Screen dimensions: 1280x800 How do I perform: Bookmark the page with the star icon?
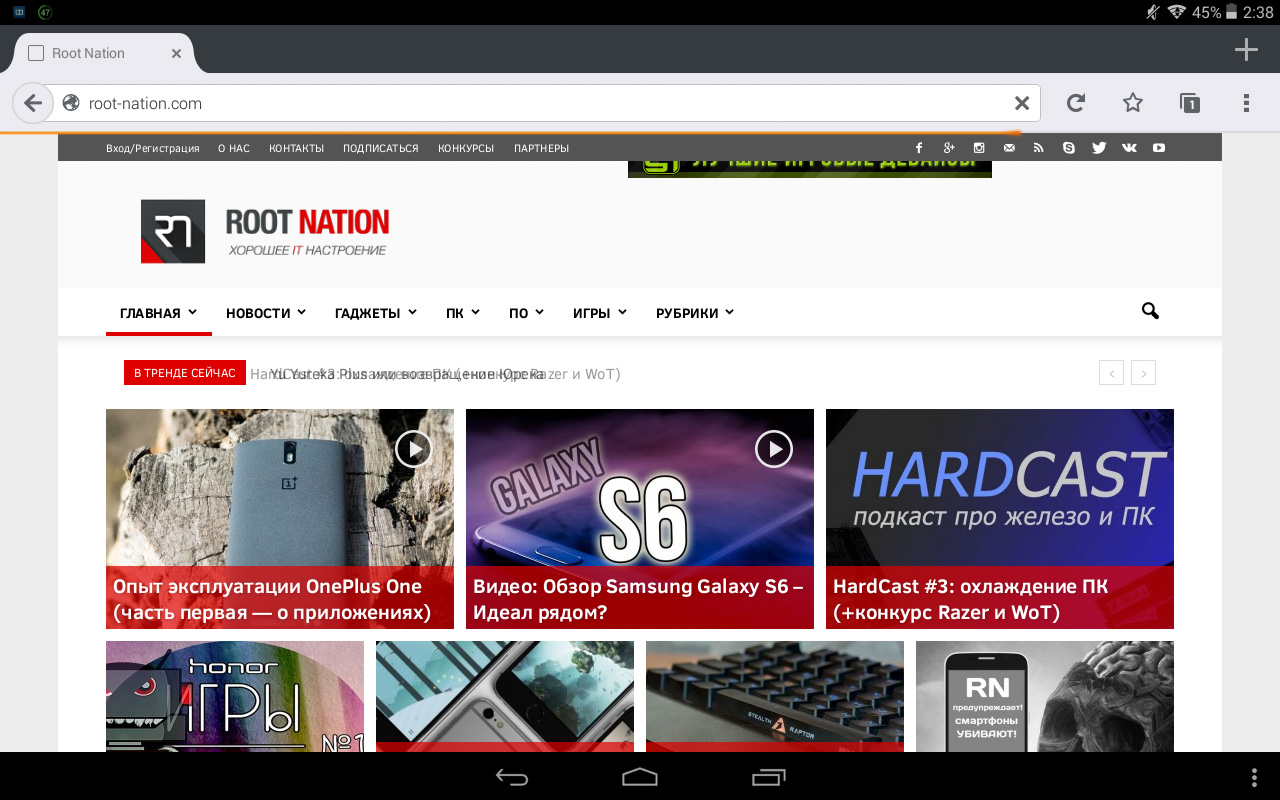[1132, 103]
